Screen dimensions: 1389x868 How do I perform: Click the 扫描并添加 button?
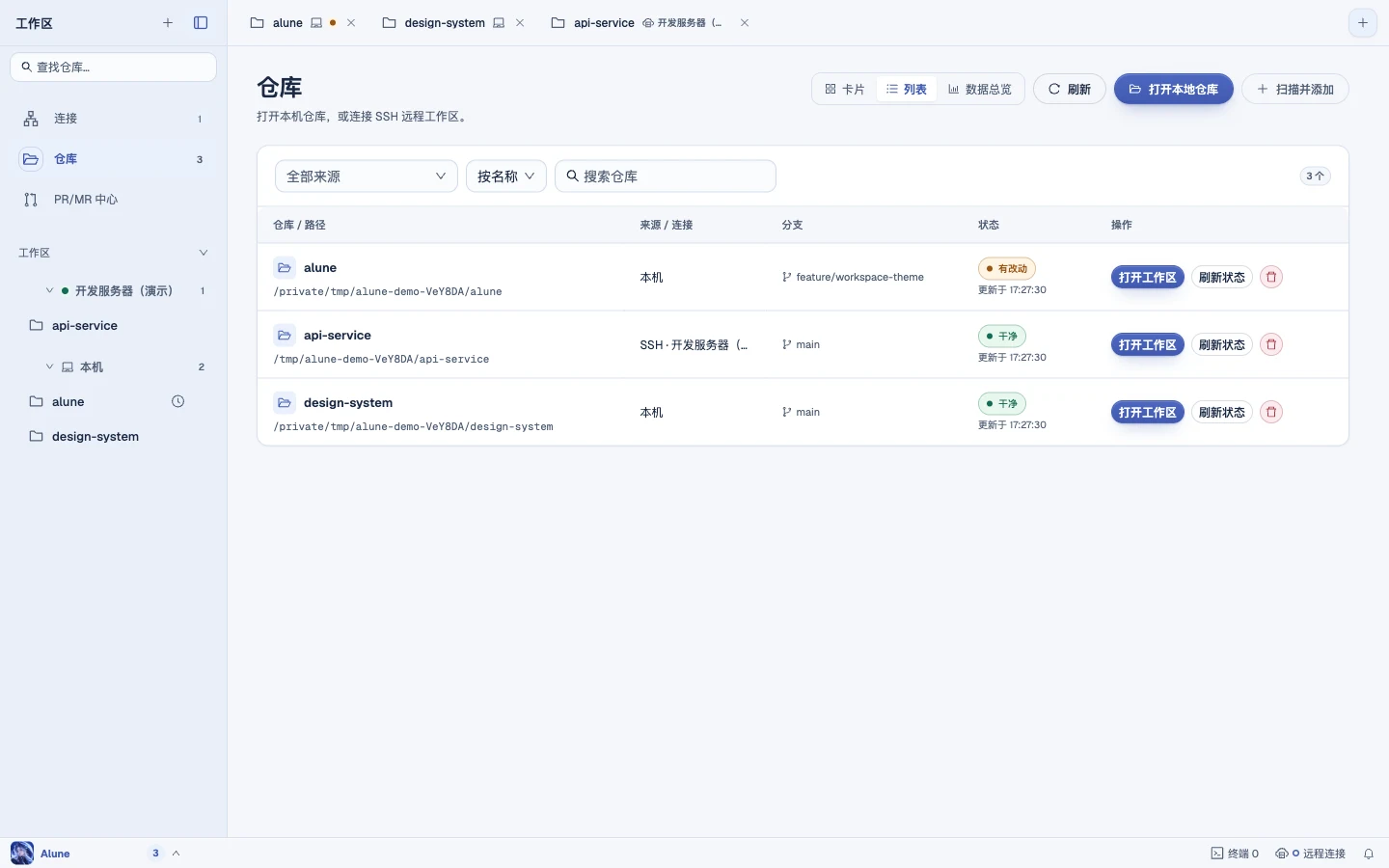(x=1295, y=90)
